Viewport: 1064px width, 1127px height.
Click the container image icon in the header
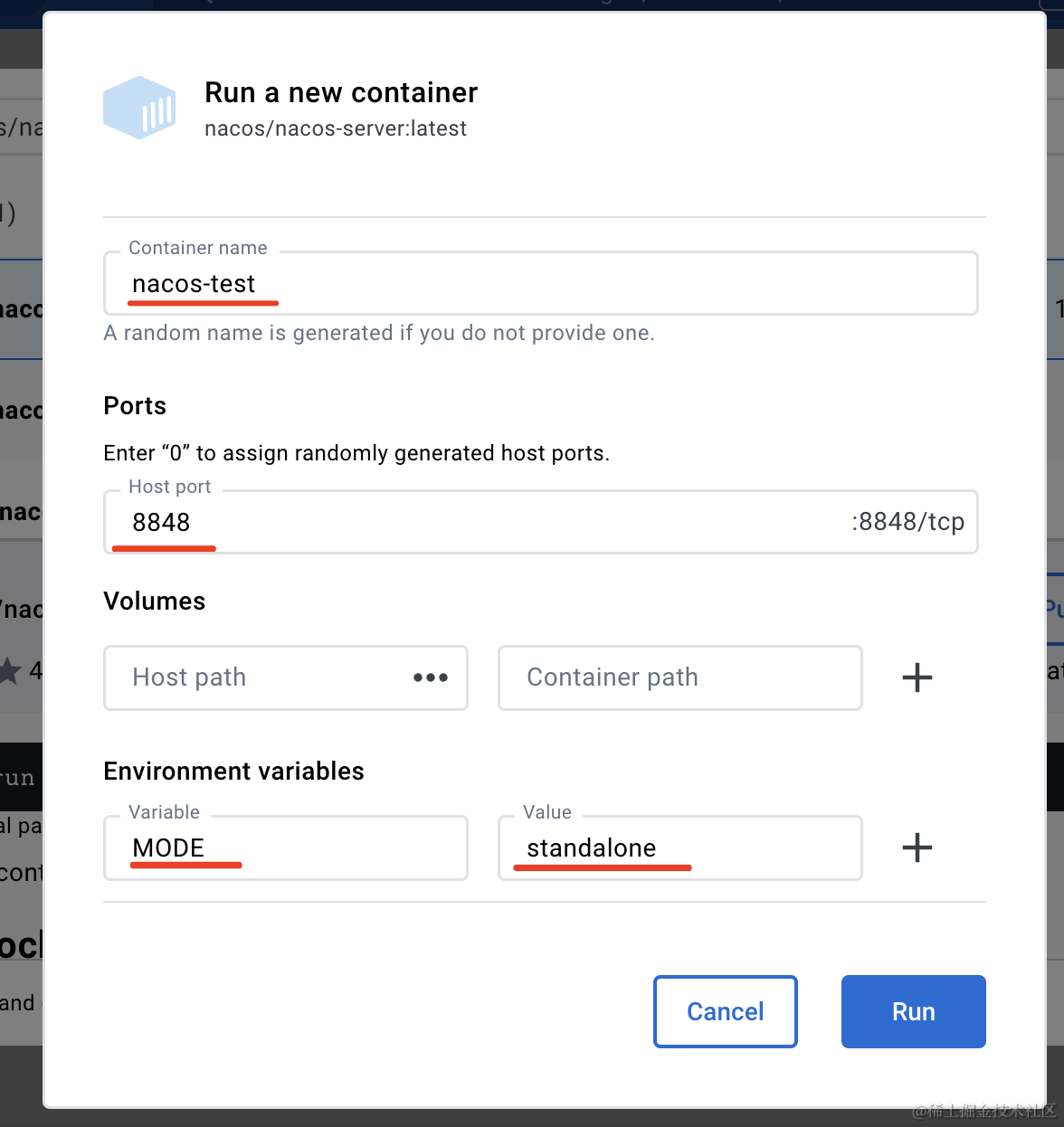[x=139, y=108]
